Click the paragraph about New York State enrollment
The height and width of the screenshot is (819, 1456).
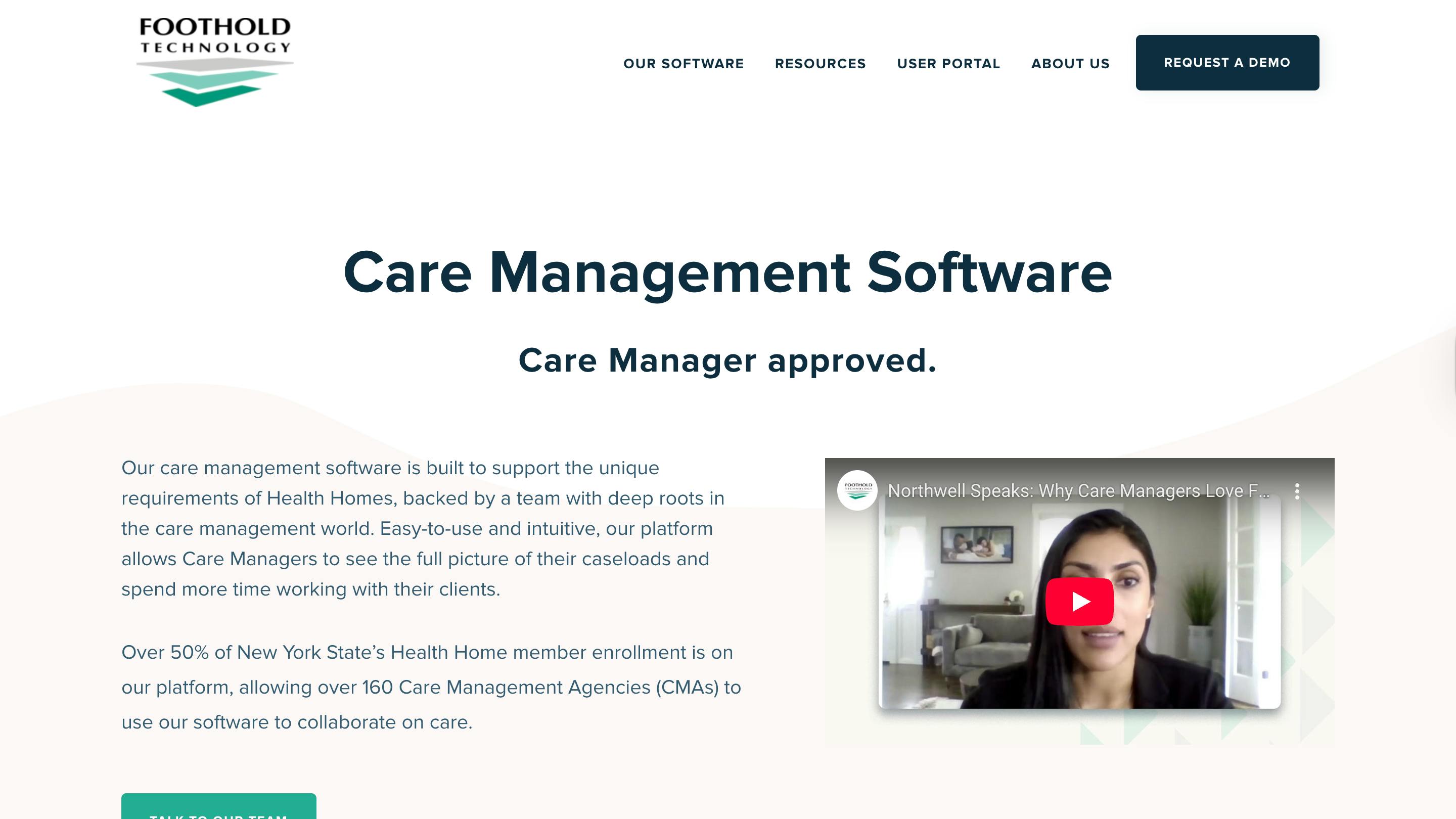431,687
